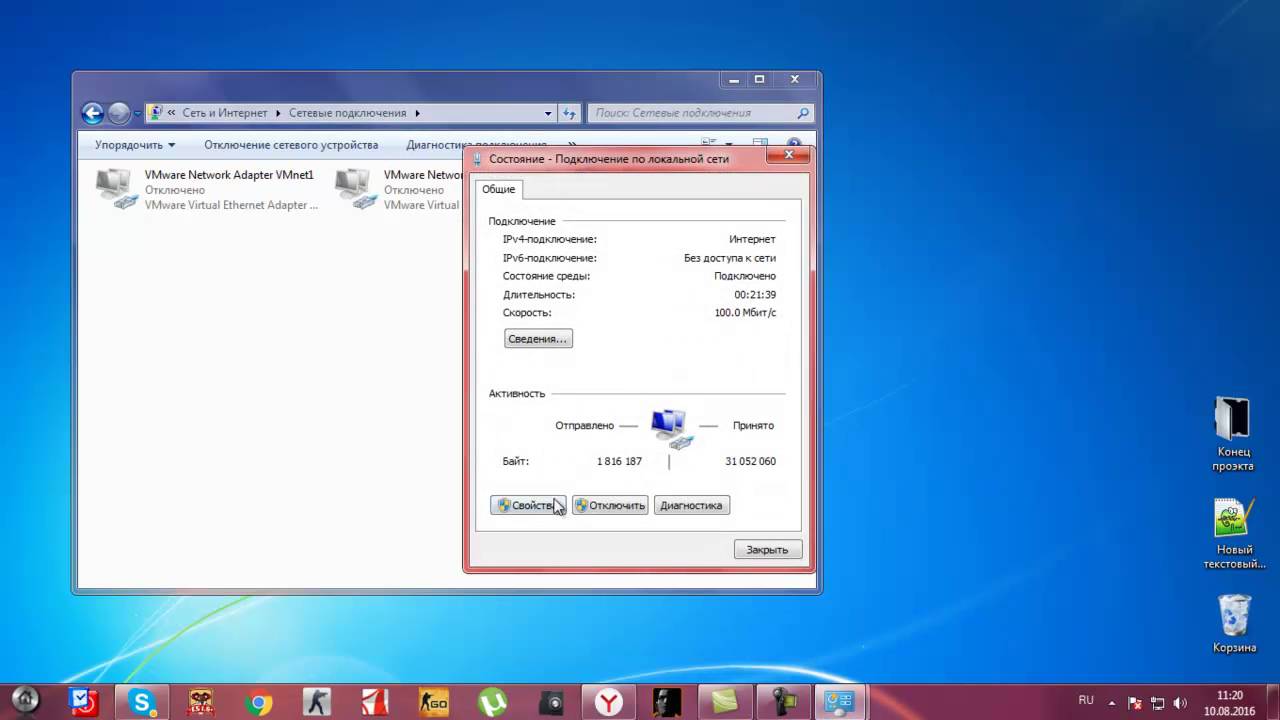Select the second VMware Network adapter icon
The height and width of the screenshot is (720, 1280).
(357, 189)
